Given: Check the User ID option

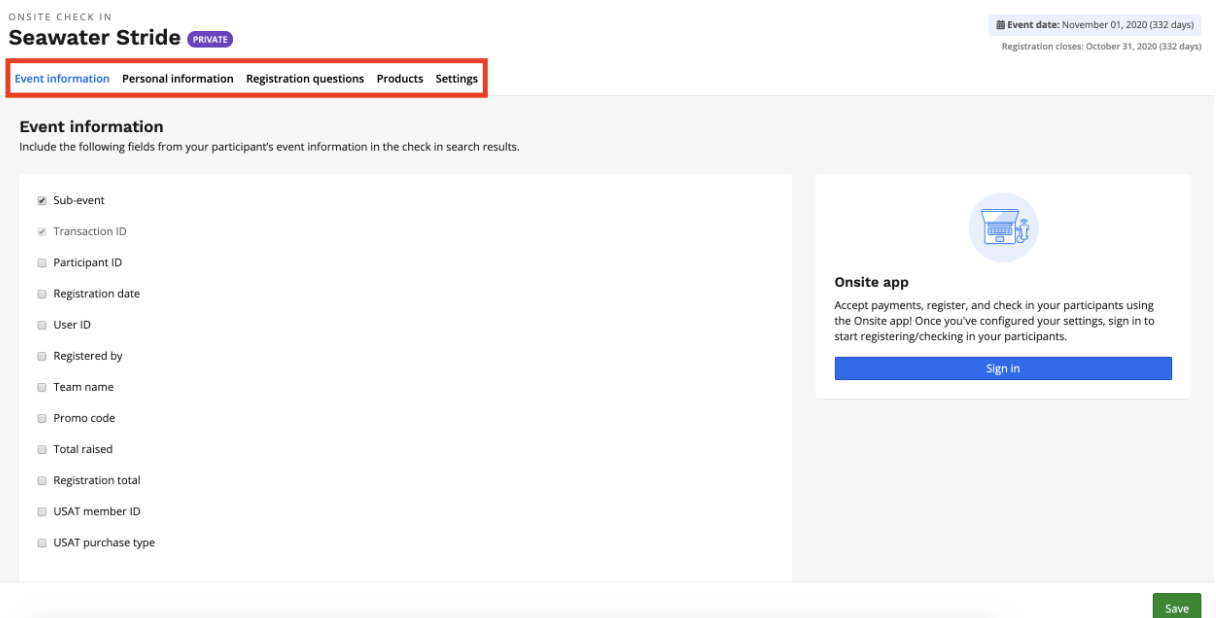Looking at the screenshot, I should (42, 325).
